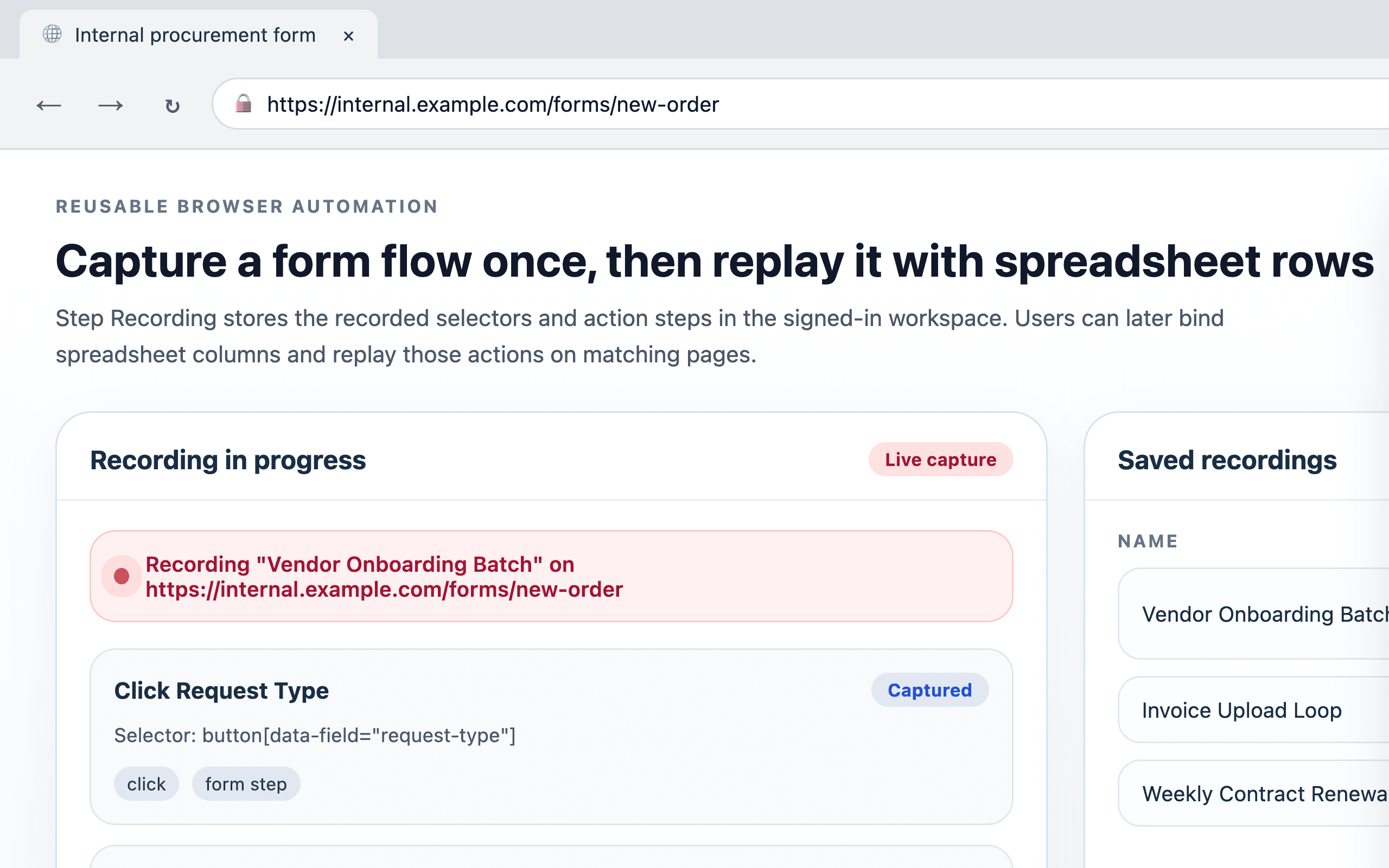The height and width of the screenshot is (868, 1389).
Task: Open the Invoice Upload Loop saved recording
Action: (1254, 710)
